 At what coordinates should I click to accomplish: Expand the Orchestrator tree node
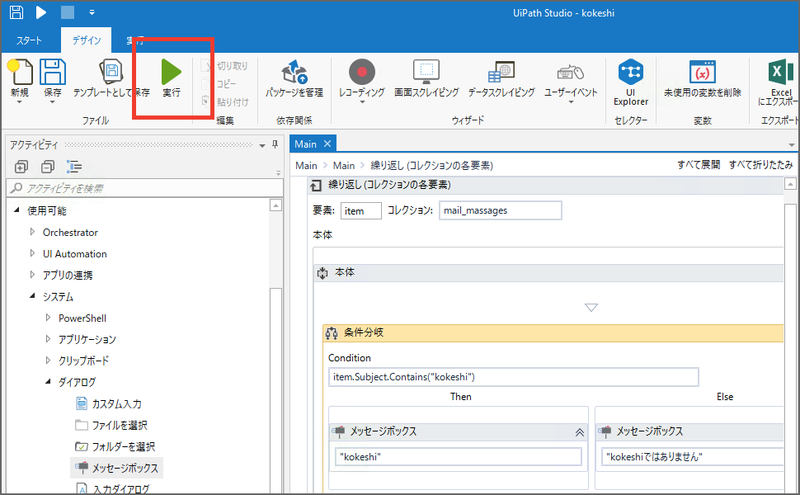pyautogui.click(x=32, y=232)
